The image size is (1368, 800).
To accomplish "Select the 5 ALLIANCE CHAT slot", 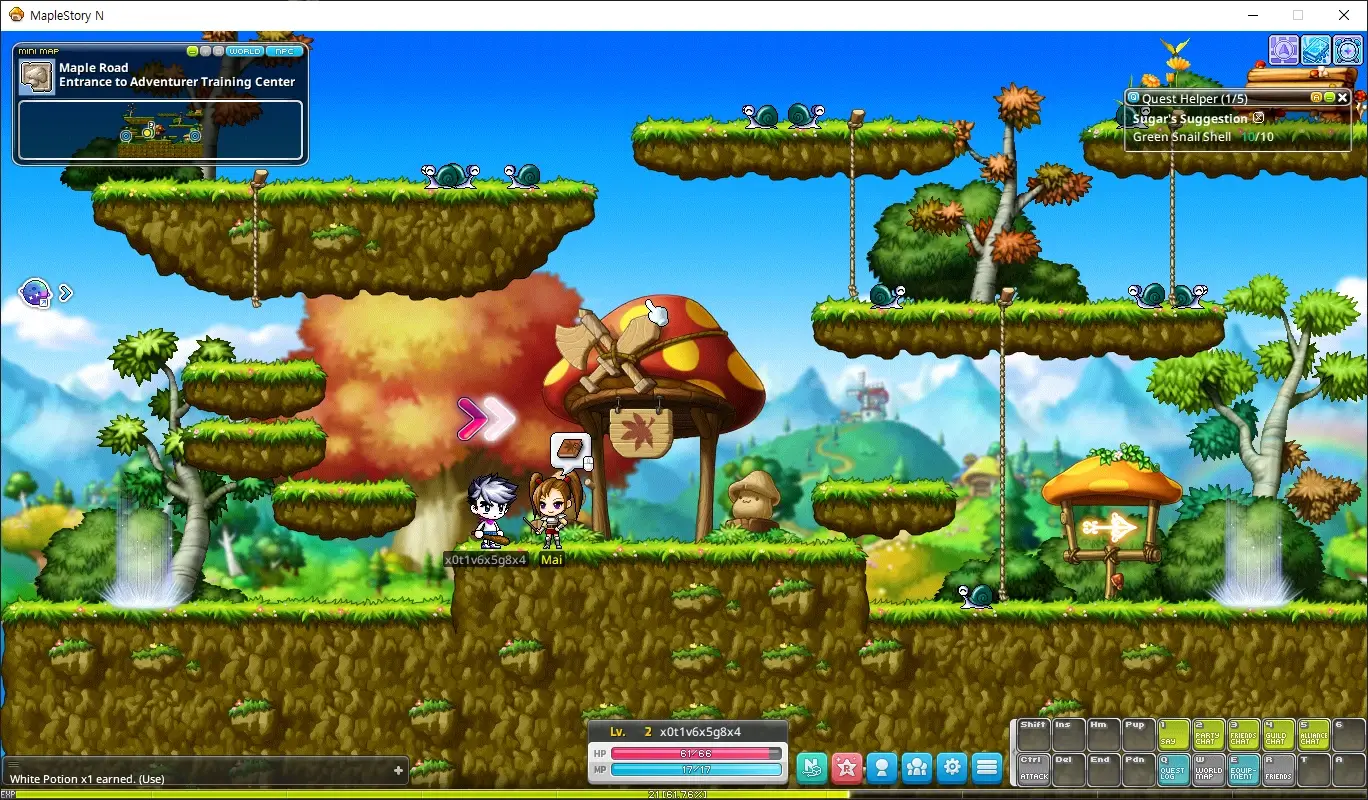I will [1314, 735].
